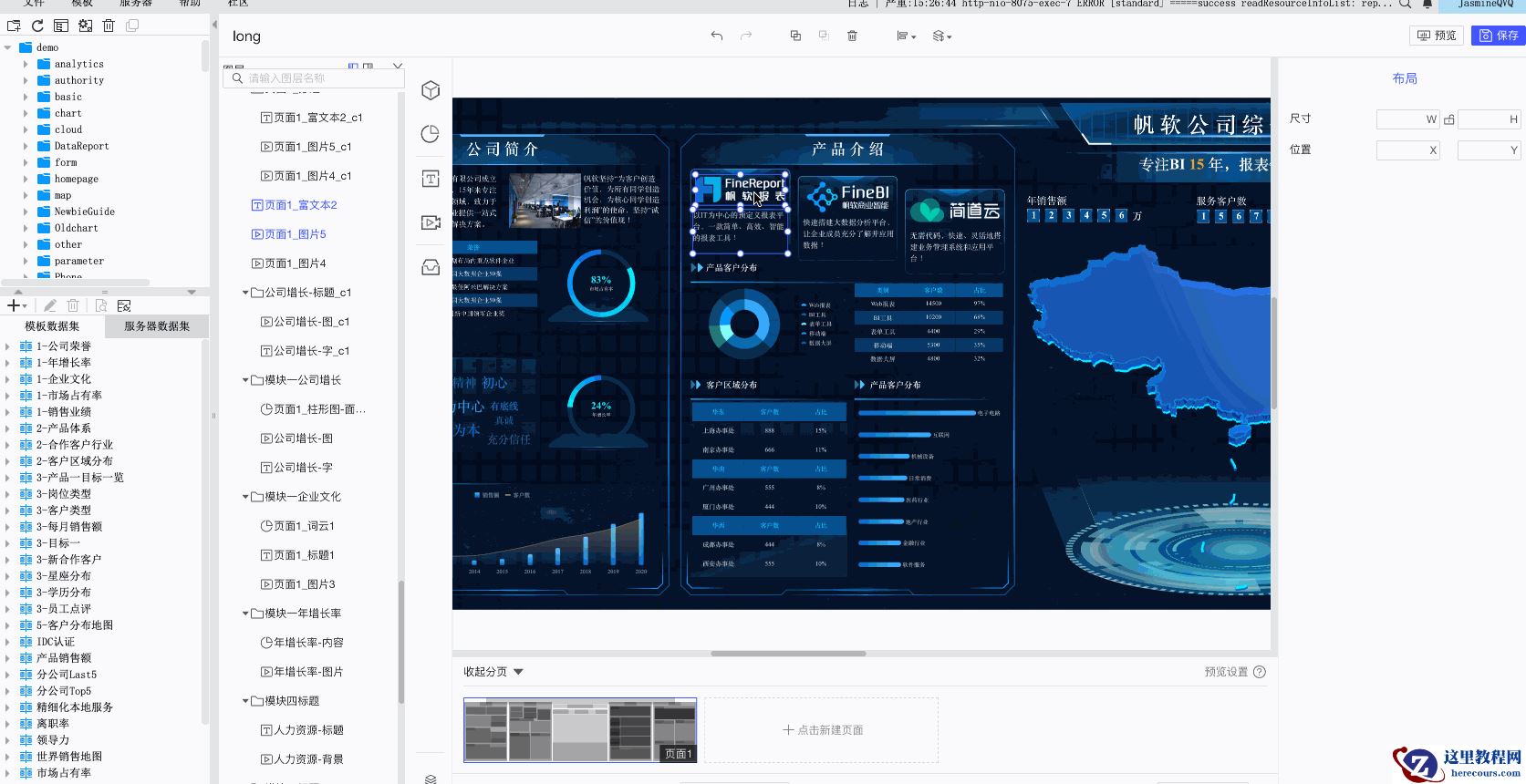
Task: Click the 预览 preview button
Action: [x=1437, y=36]
